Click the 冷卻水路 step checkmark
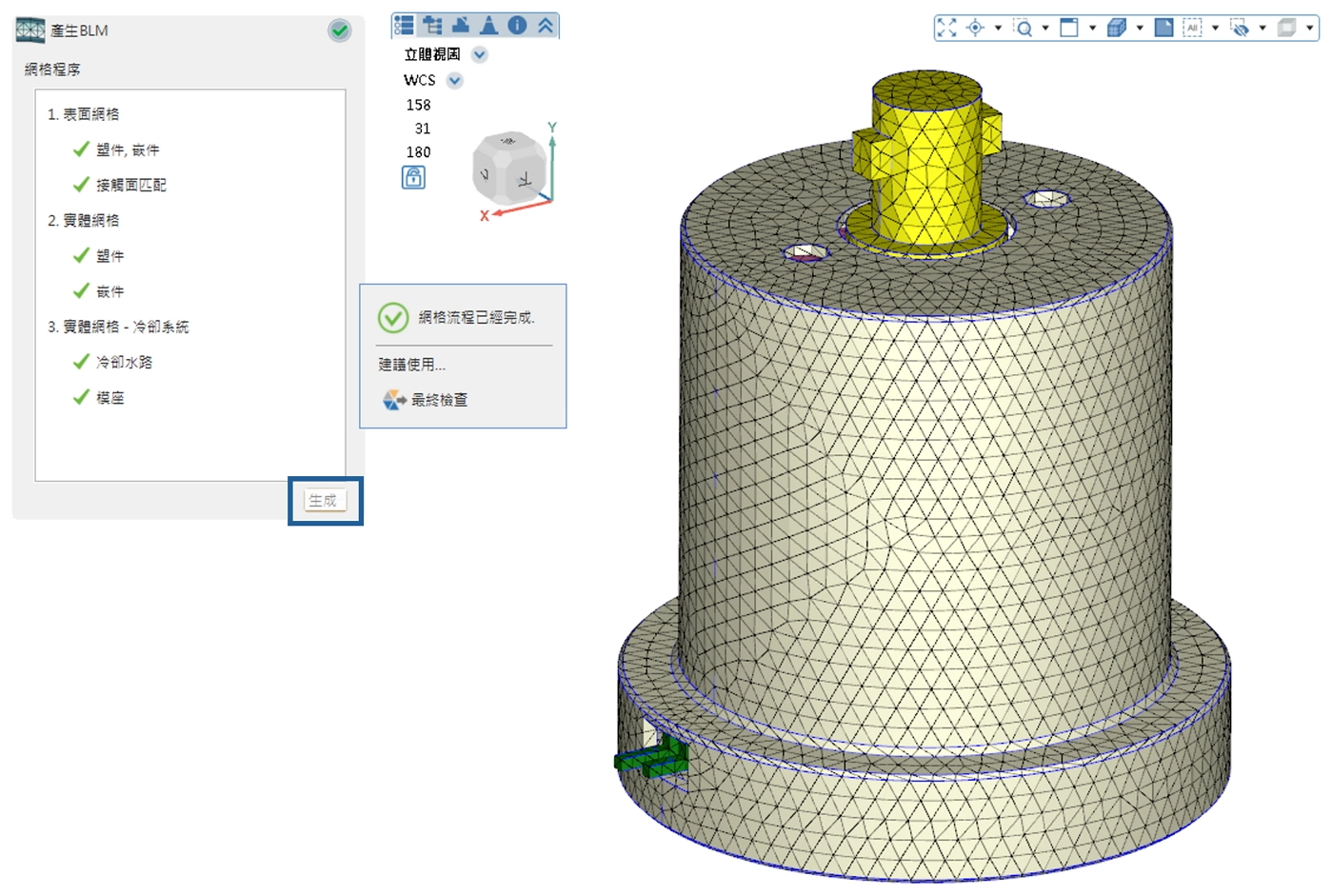 tap(82, 362)
